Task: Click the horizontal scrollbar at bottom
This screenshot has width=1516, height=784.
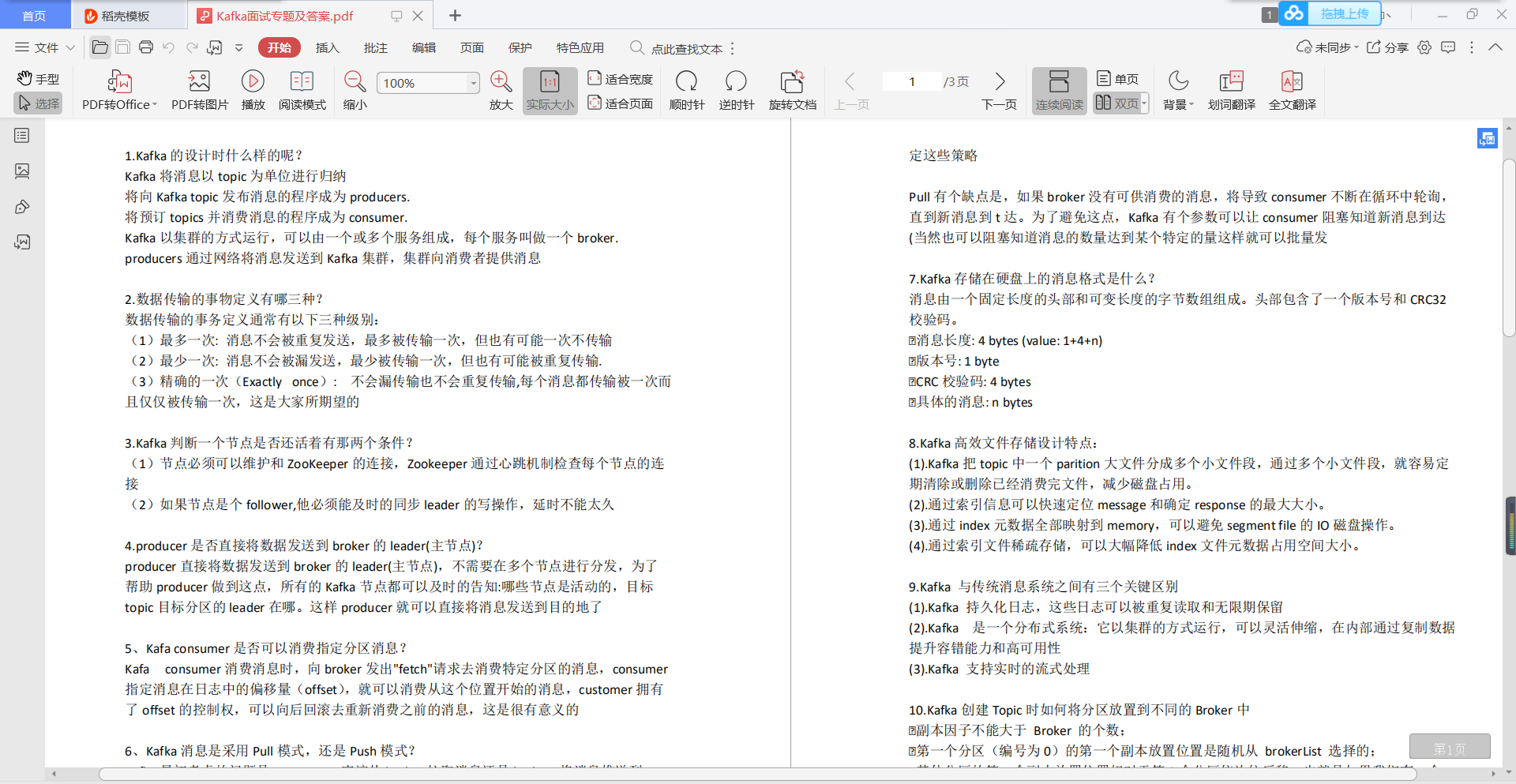Action: (757, 775)
